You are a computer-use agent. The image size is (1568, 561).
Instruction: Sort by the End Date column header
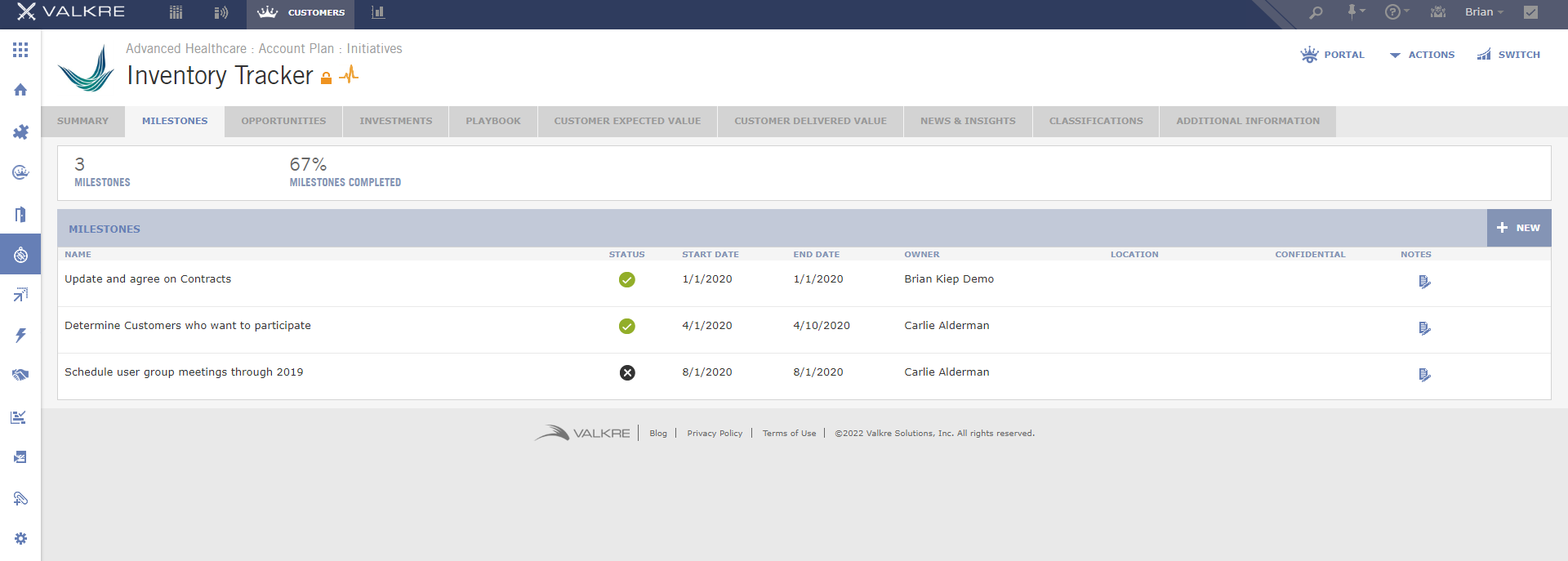[817, 255]
